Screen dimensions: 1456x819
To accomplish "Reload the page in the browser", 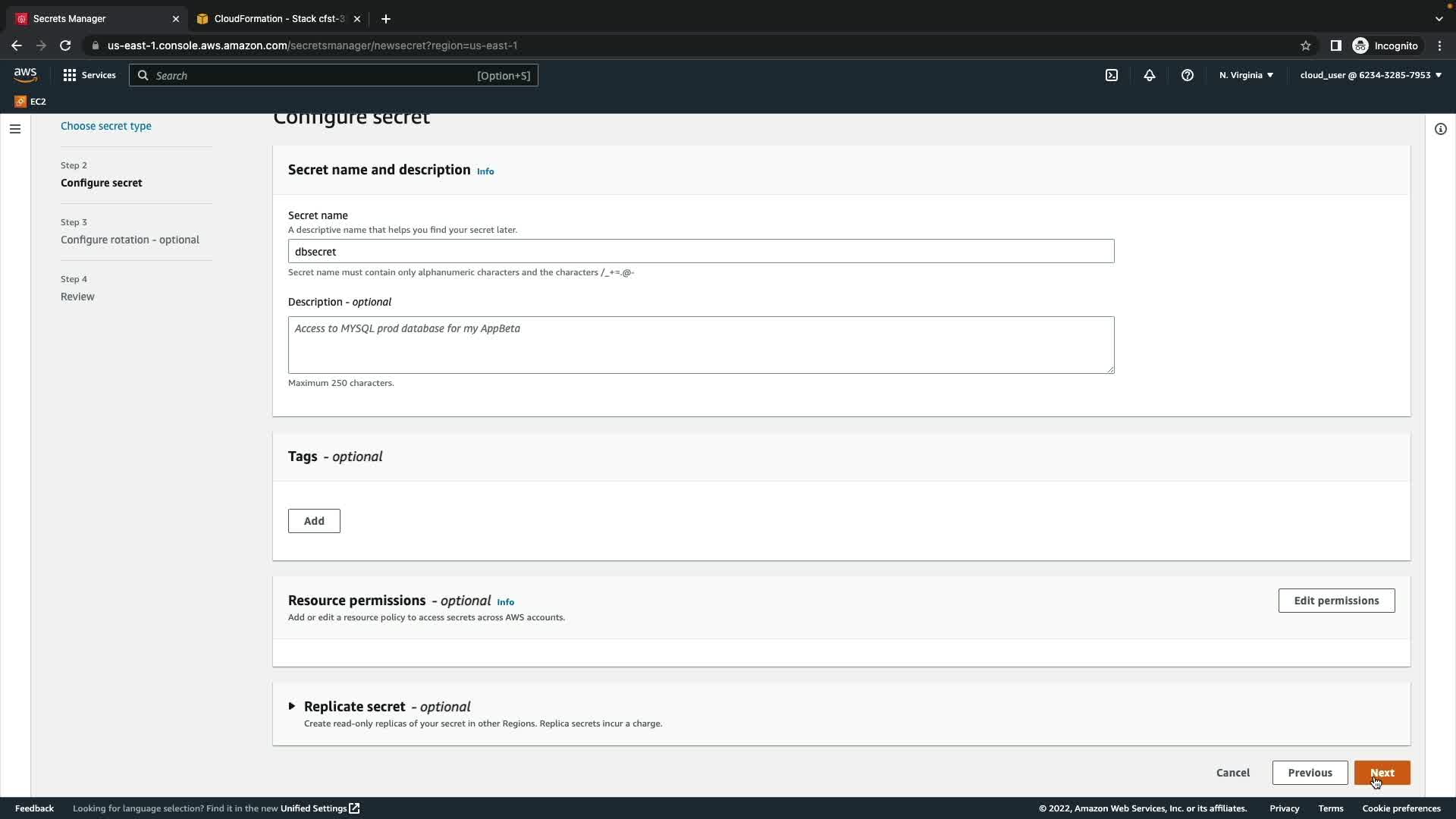I will coord(65,45).
